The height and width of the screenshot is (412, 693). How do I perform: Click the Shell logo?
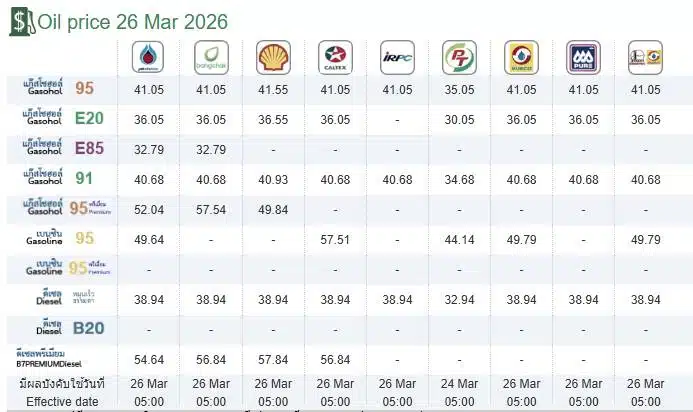(273, 58)
